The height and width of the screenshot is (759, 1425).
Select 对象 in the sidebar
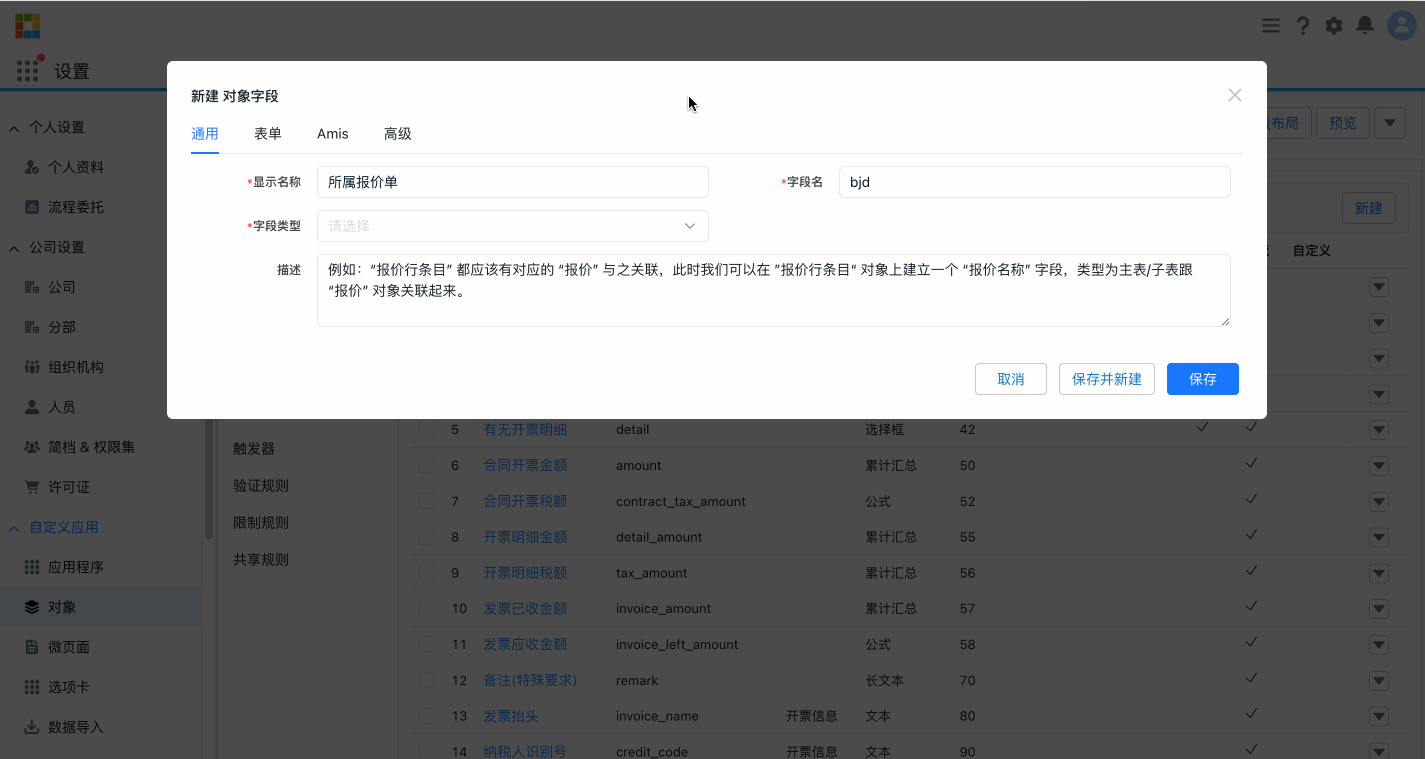click(60, 605)
